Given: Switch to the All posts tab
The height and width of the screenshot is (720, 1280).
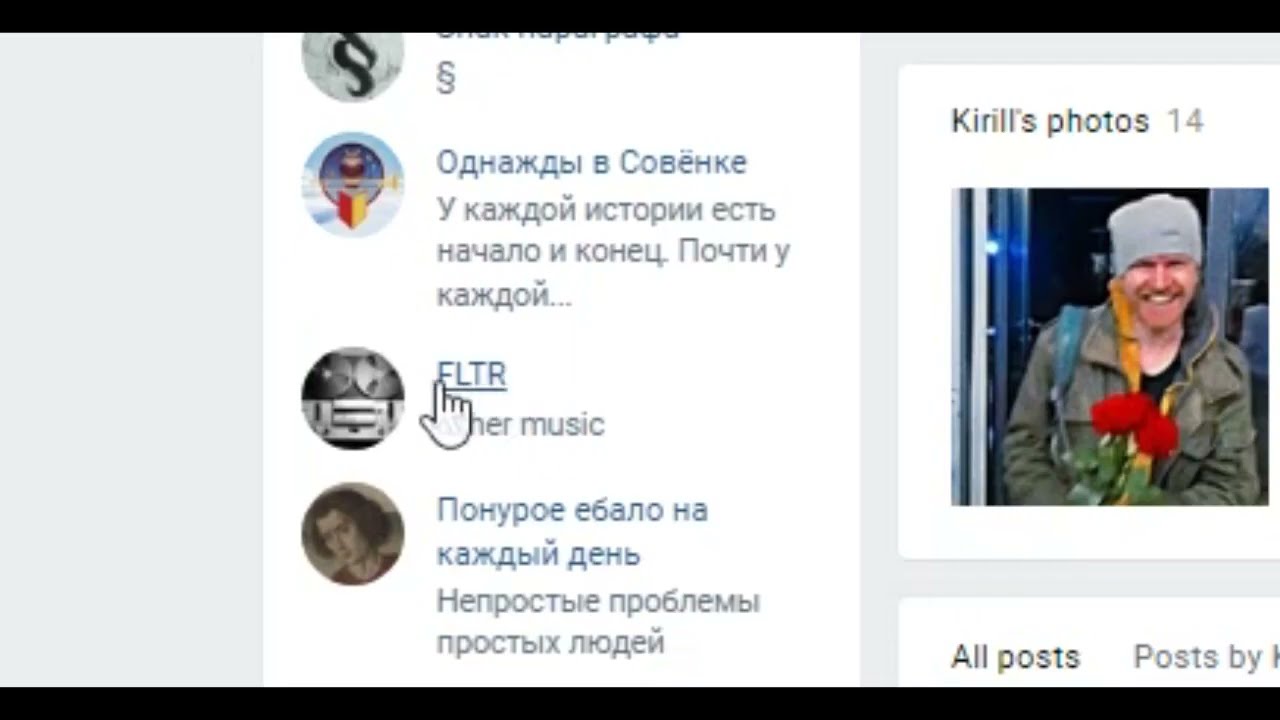Looking at the screenshot, I should point(1015,657).
